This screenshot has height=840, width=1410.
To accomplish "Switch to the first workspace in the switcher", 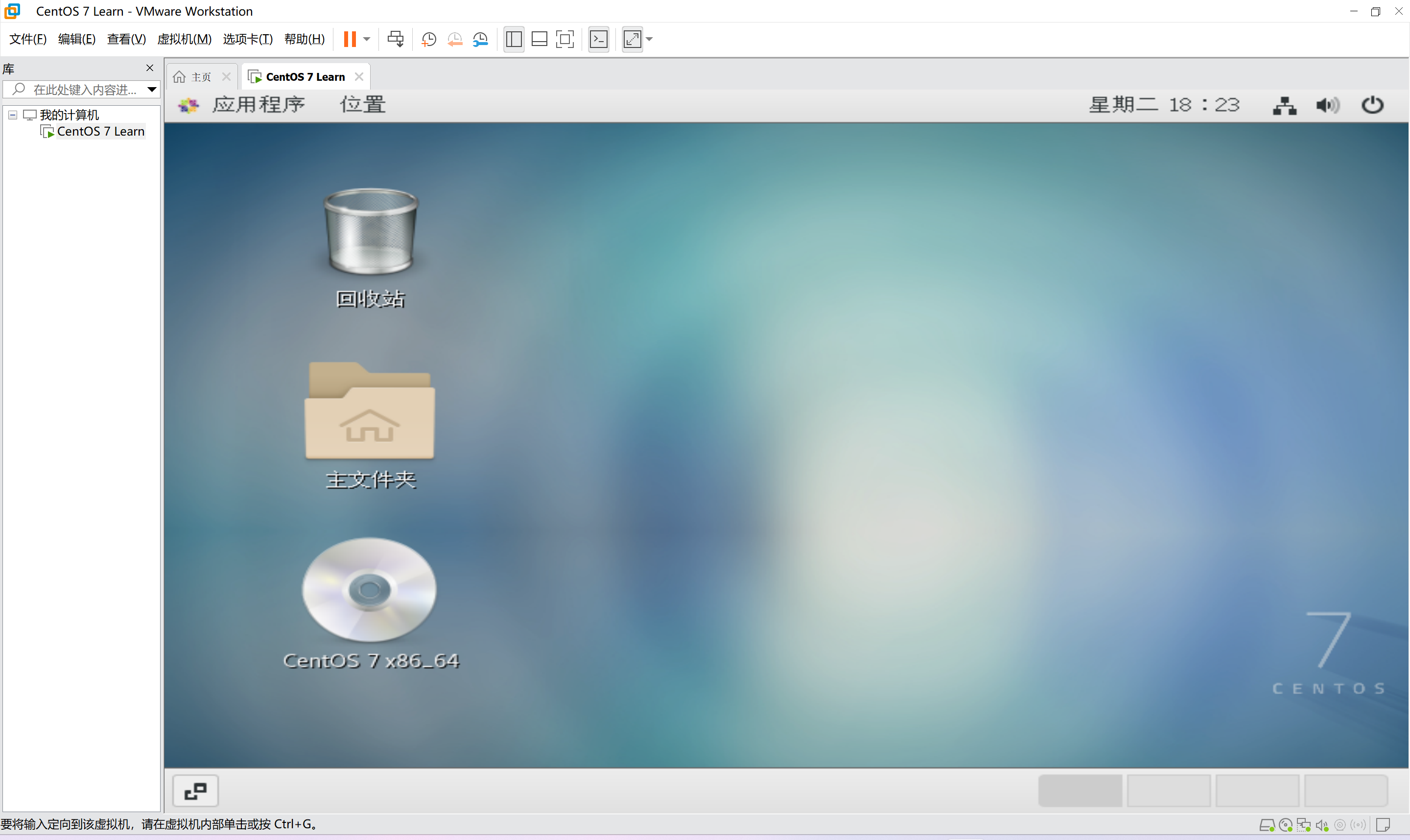I will [x=1080, y=791].
